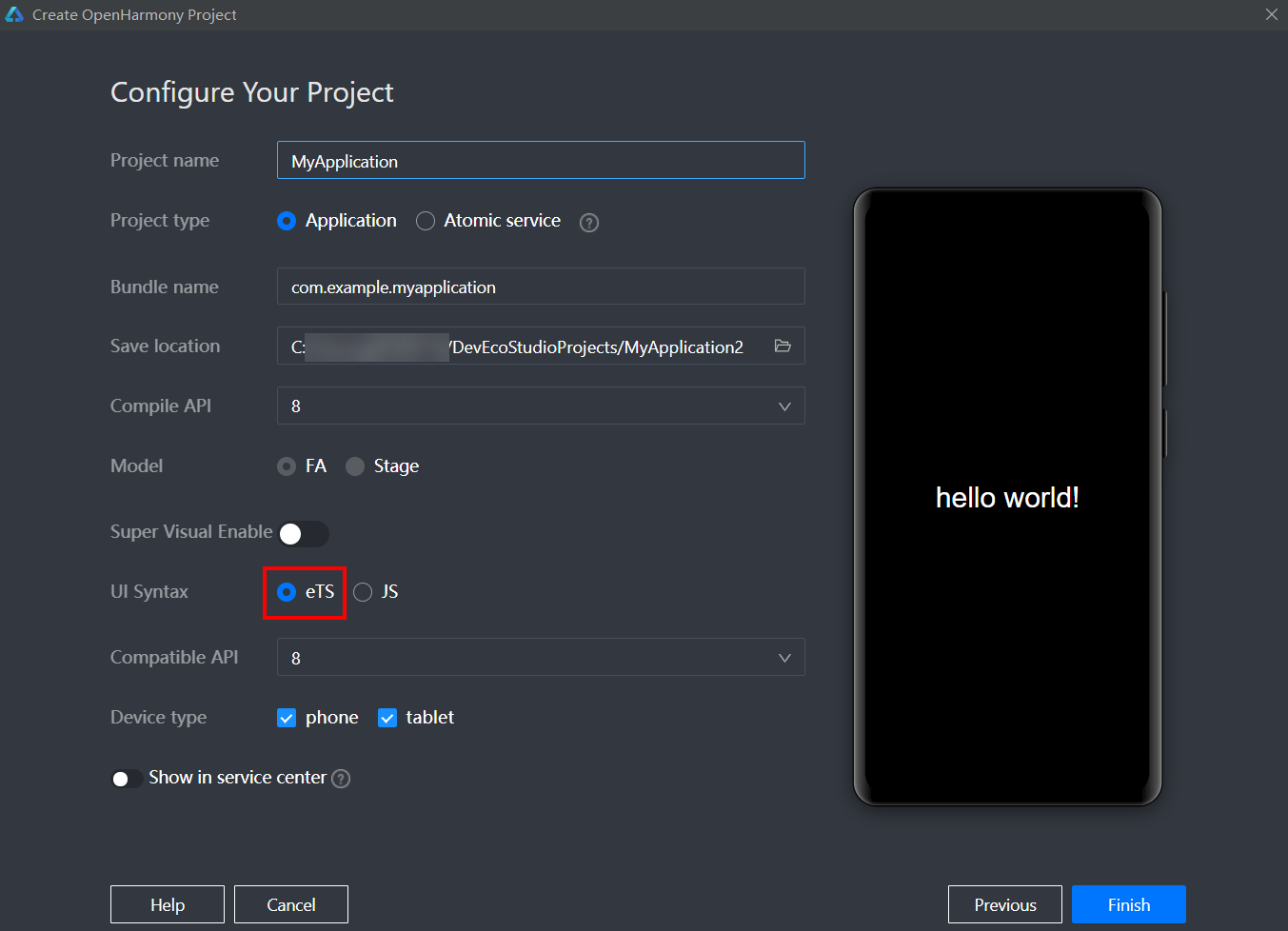Click help icon beside Show in service center

pos(341,779)
